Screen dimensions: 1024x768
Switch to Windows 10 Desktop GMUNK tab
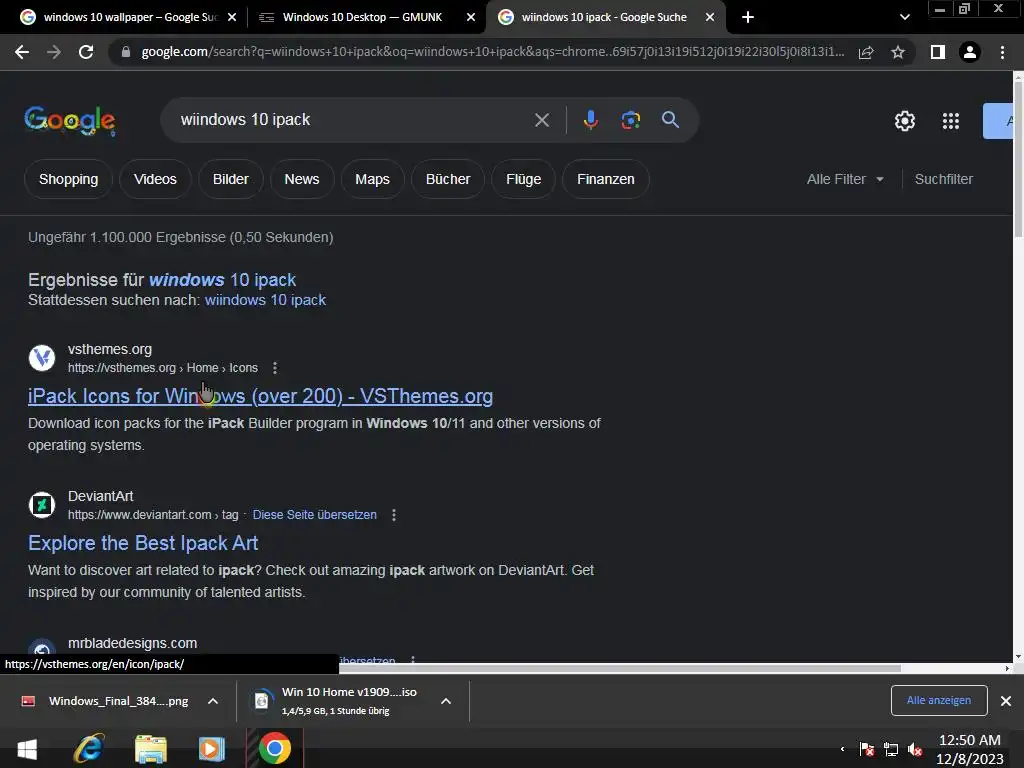pyautogui.click(x=362, y=17)
